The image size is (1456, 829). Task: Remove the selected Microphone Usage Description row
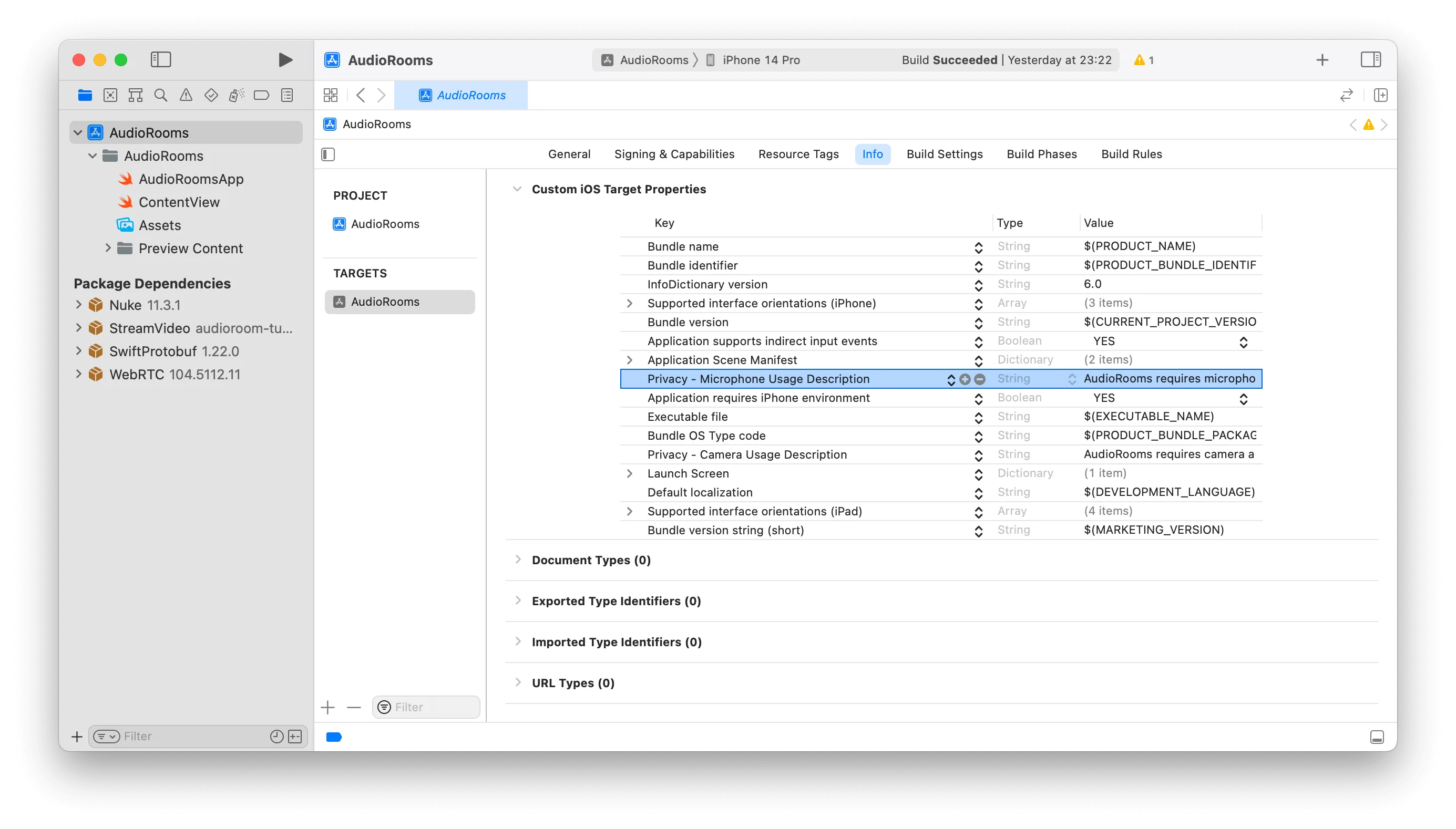(x=980, y=379)
